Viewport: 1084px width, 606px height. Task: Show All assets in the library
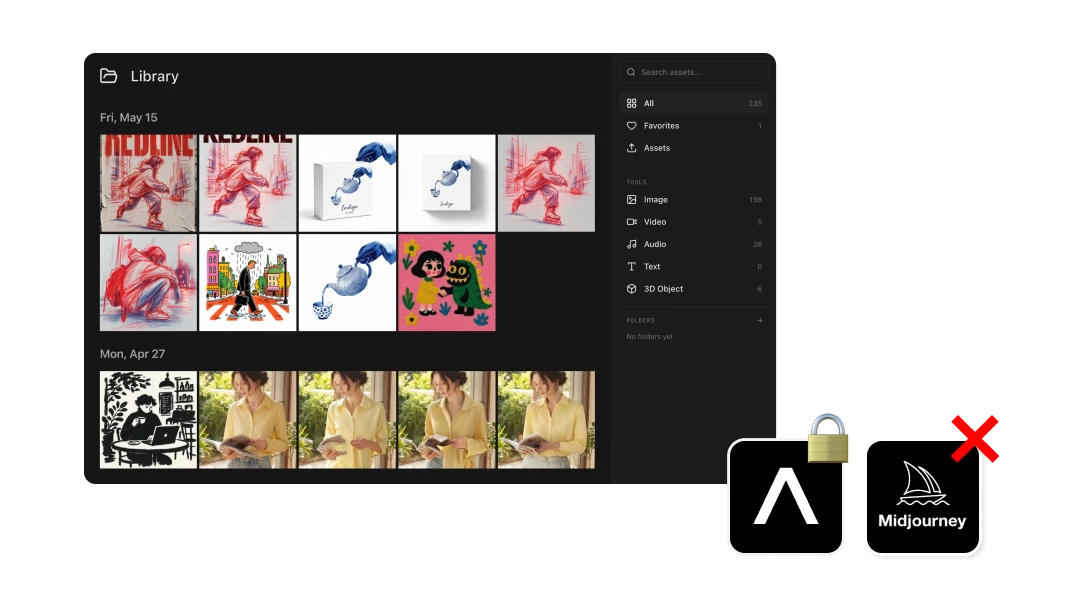click(x=693, y=103)
